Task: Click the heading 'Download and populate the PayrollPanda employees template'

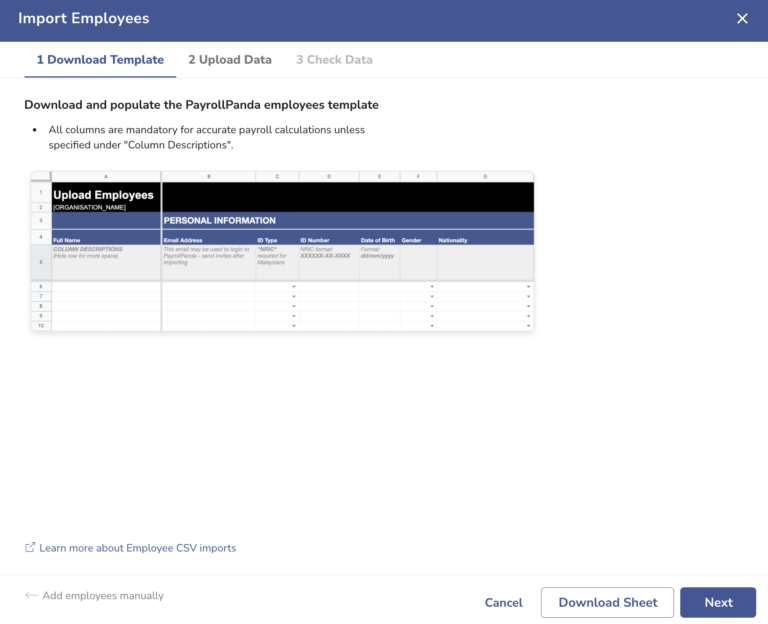Action: click(x=201, y=105)
